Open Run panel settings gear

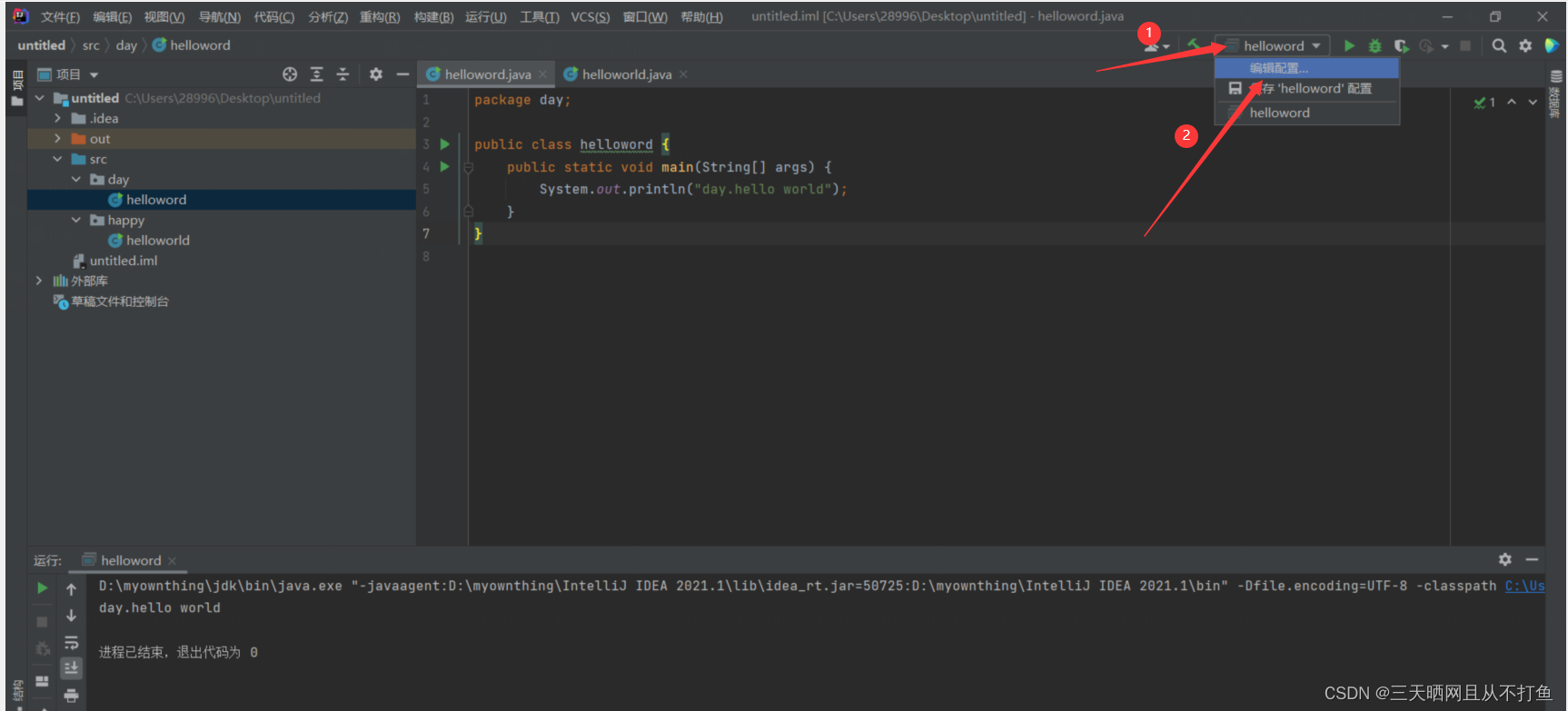coord(1505,559)
